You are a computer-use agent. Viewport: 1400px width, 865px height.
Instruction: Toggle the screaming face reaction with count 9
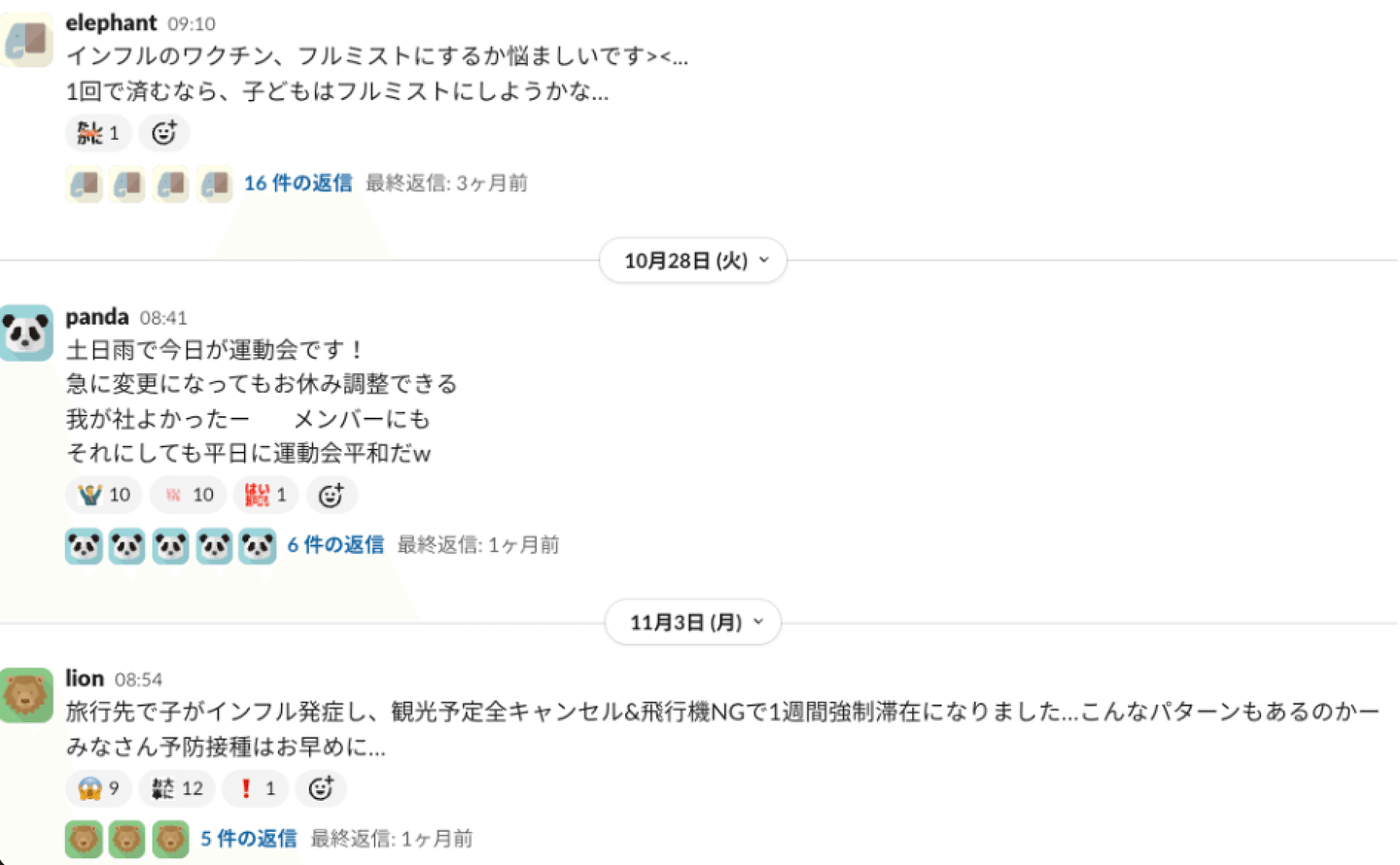click(99, 788)
